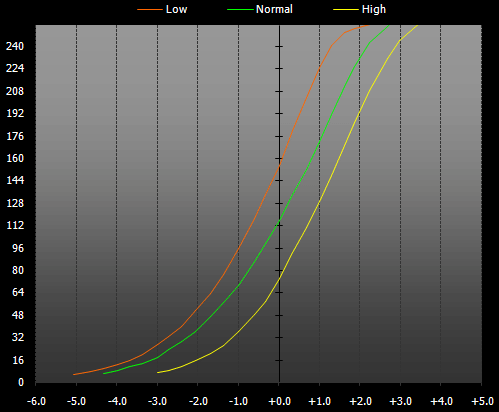Select the -5.0 label on x-axis
Image resolution: width=499 pixels, height=412 pixels.
(76, 401)
